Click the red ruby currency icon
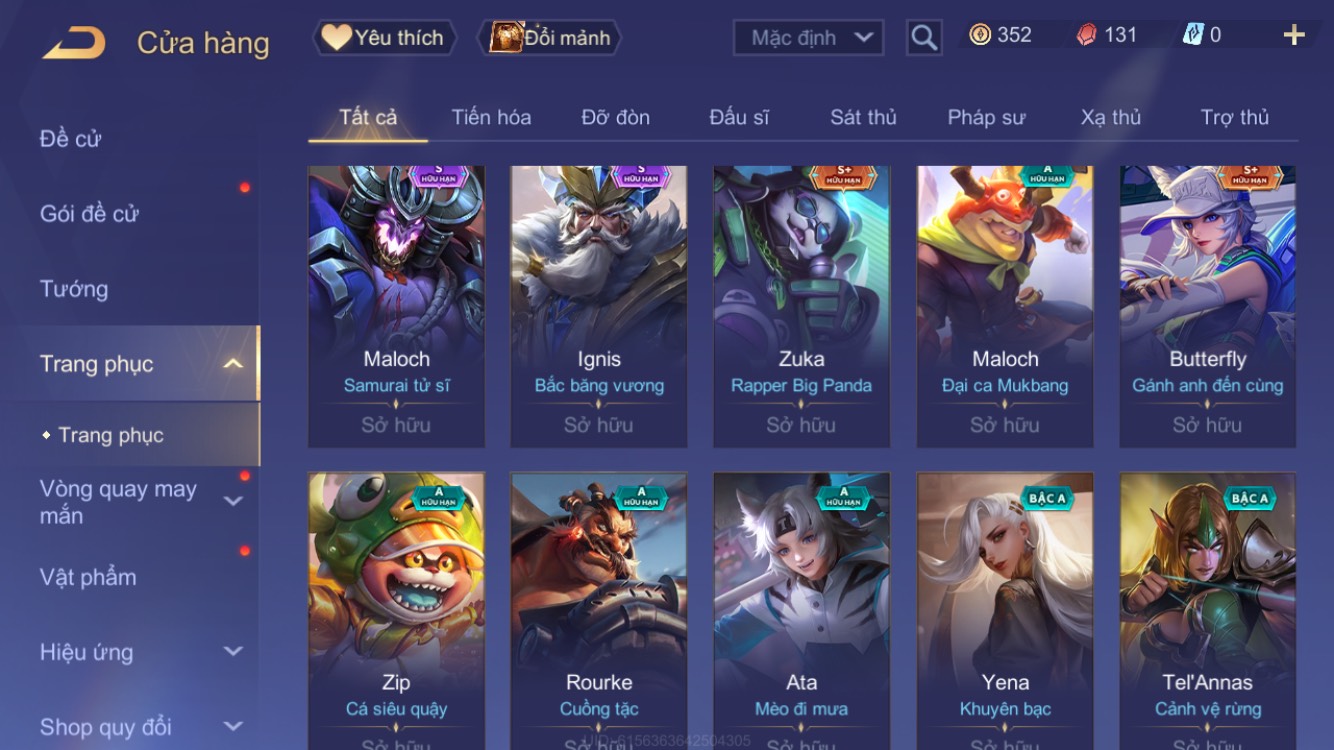Image resolution: width=1334 pixels, height=750 pixels. pyautogui.click(x=1086, y=35)
